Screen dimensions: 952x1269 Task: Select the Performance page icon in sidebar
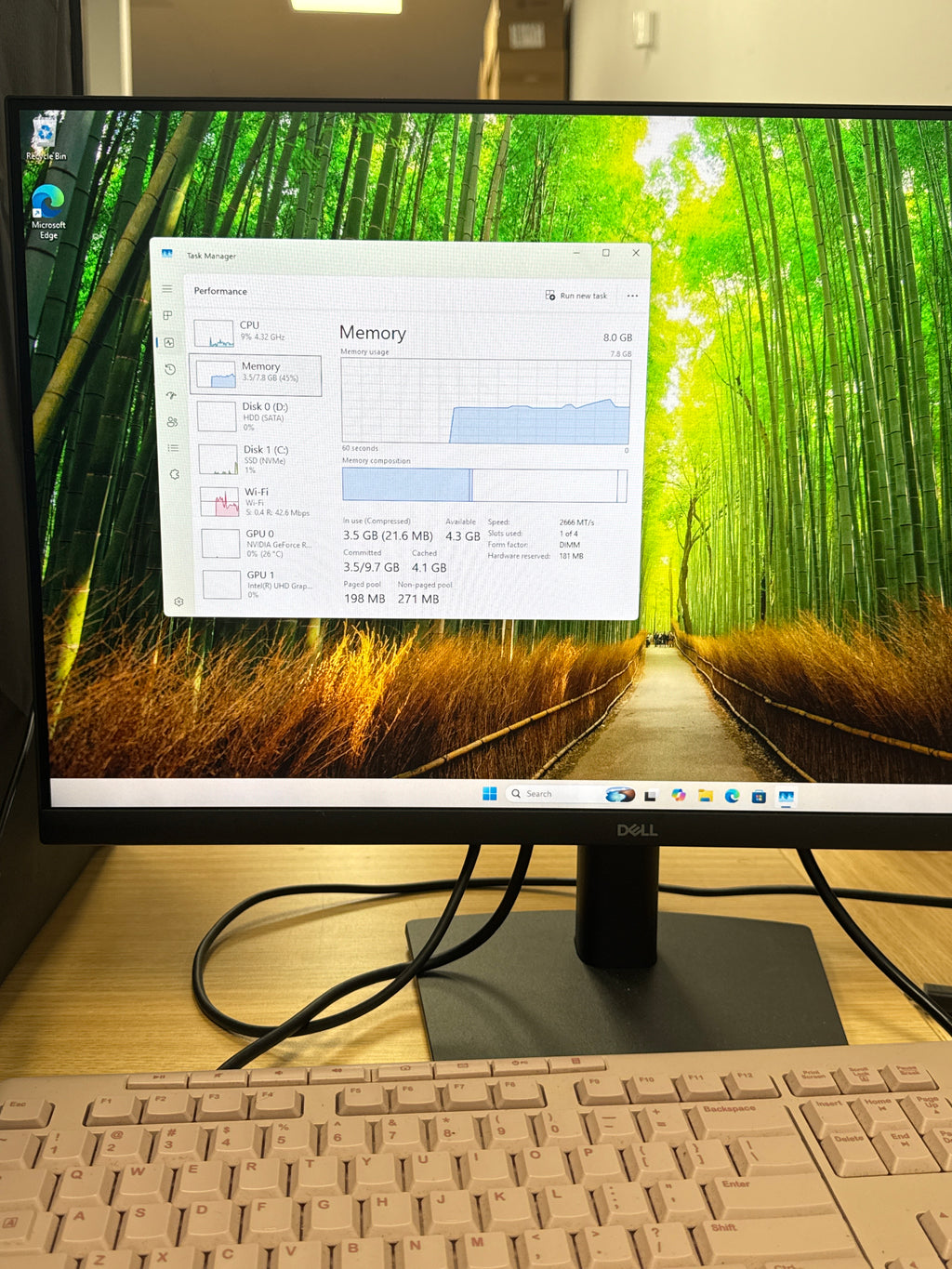point(169,343)
